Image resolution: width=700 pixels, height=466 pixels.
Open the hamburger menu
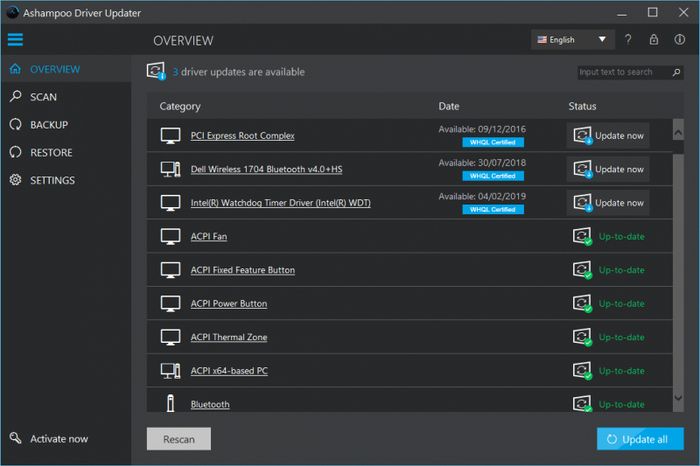[x=15, y=40]
